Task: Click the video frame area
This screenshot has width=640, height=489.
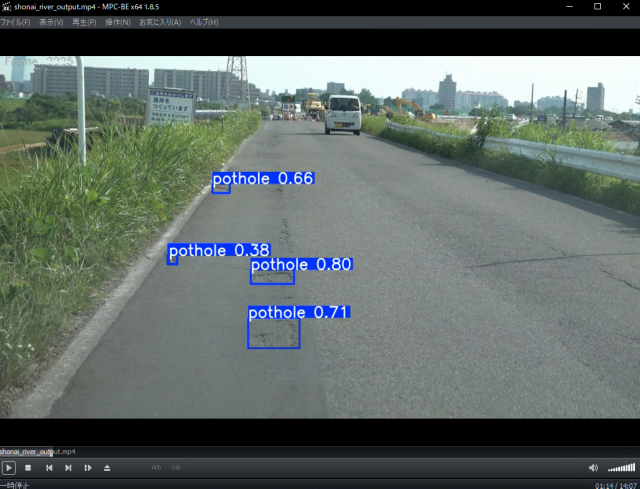Action: click(x=320, y=237)
